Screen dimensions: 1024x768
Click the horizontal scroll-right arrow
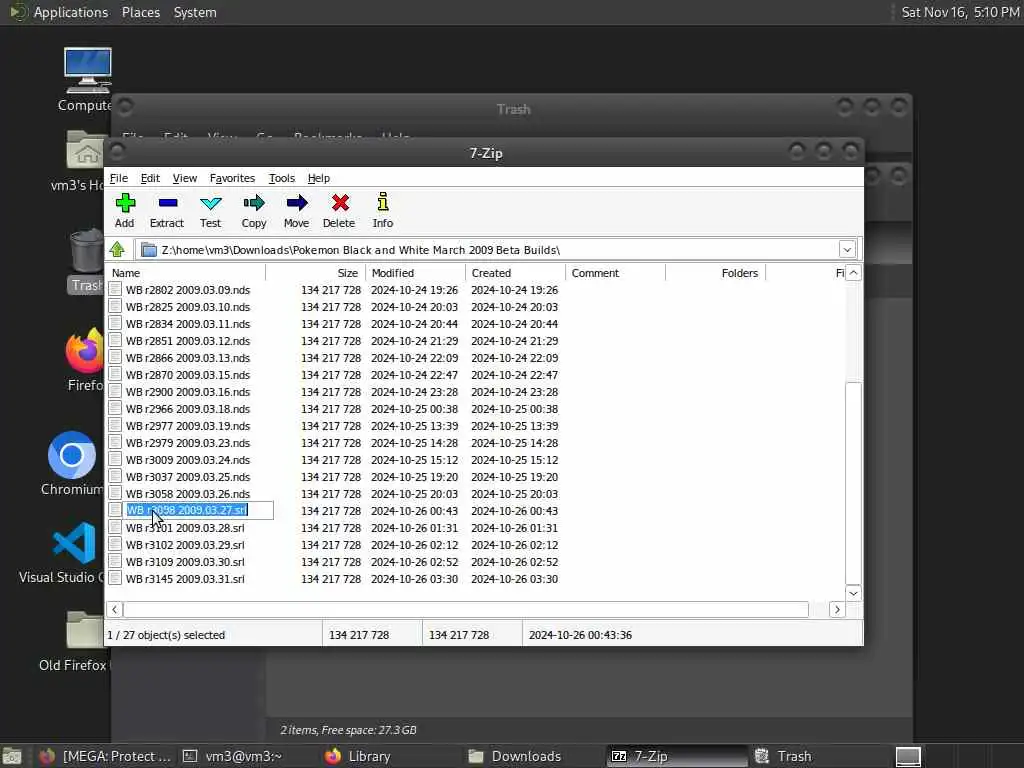click(837, 609)
